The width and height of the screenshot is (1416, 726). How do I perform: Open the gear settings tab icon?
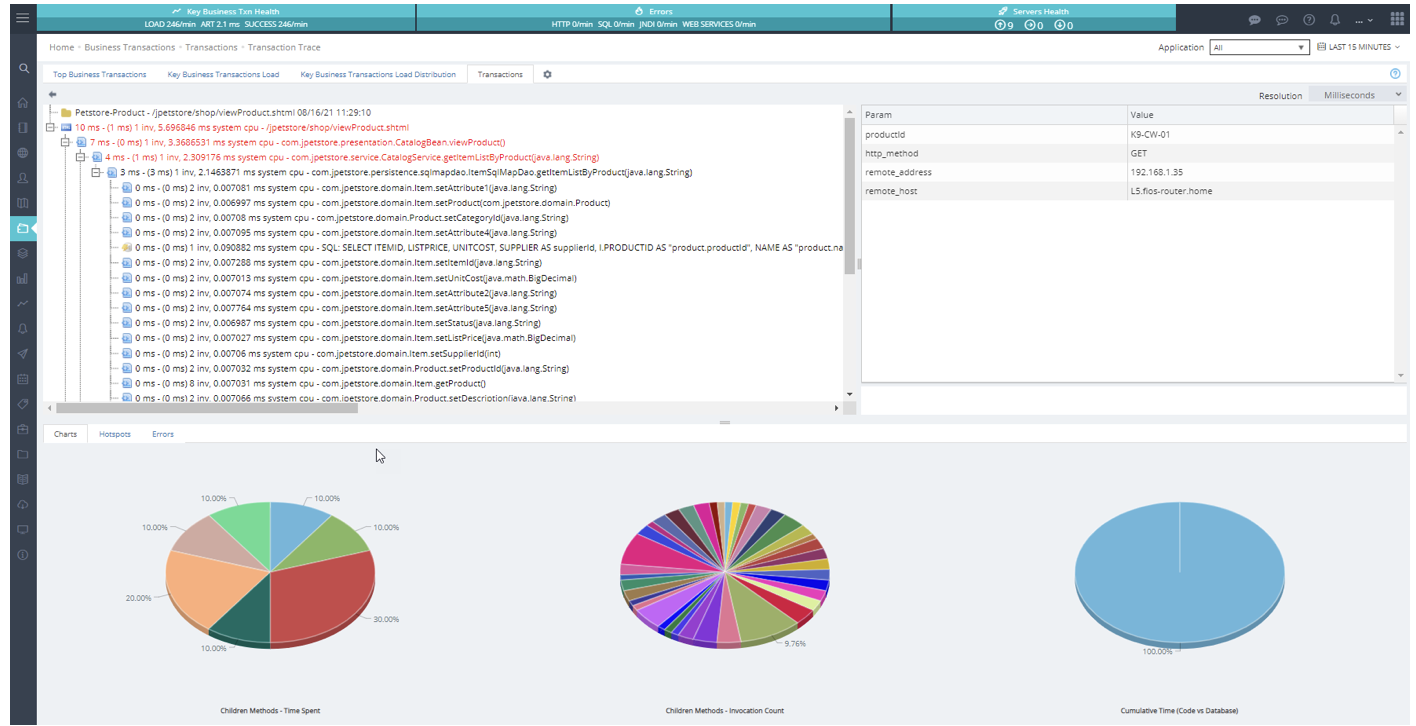[547, 74]
